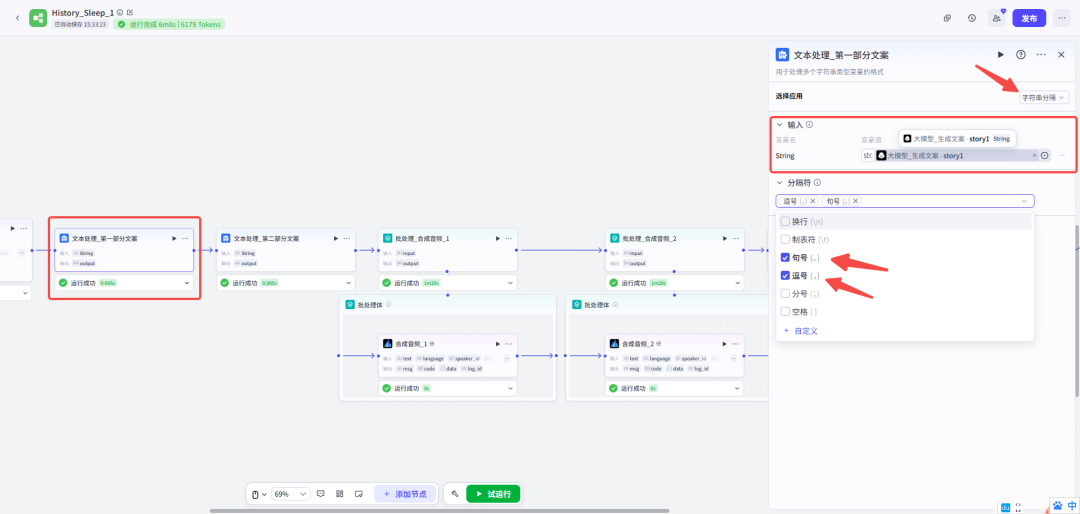Check the 分号 (;) option

coord(785,294)
